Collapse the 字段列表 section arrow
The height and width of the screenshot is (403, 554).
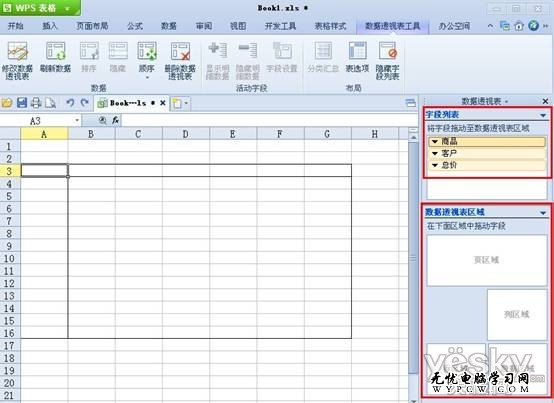click(x=543, y=115)
